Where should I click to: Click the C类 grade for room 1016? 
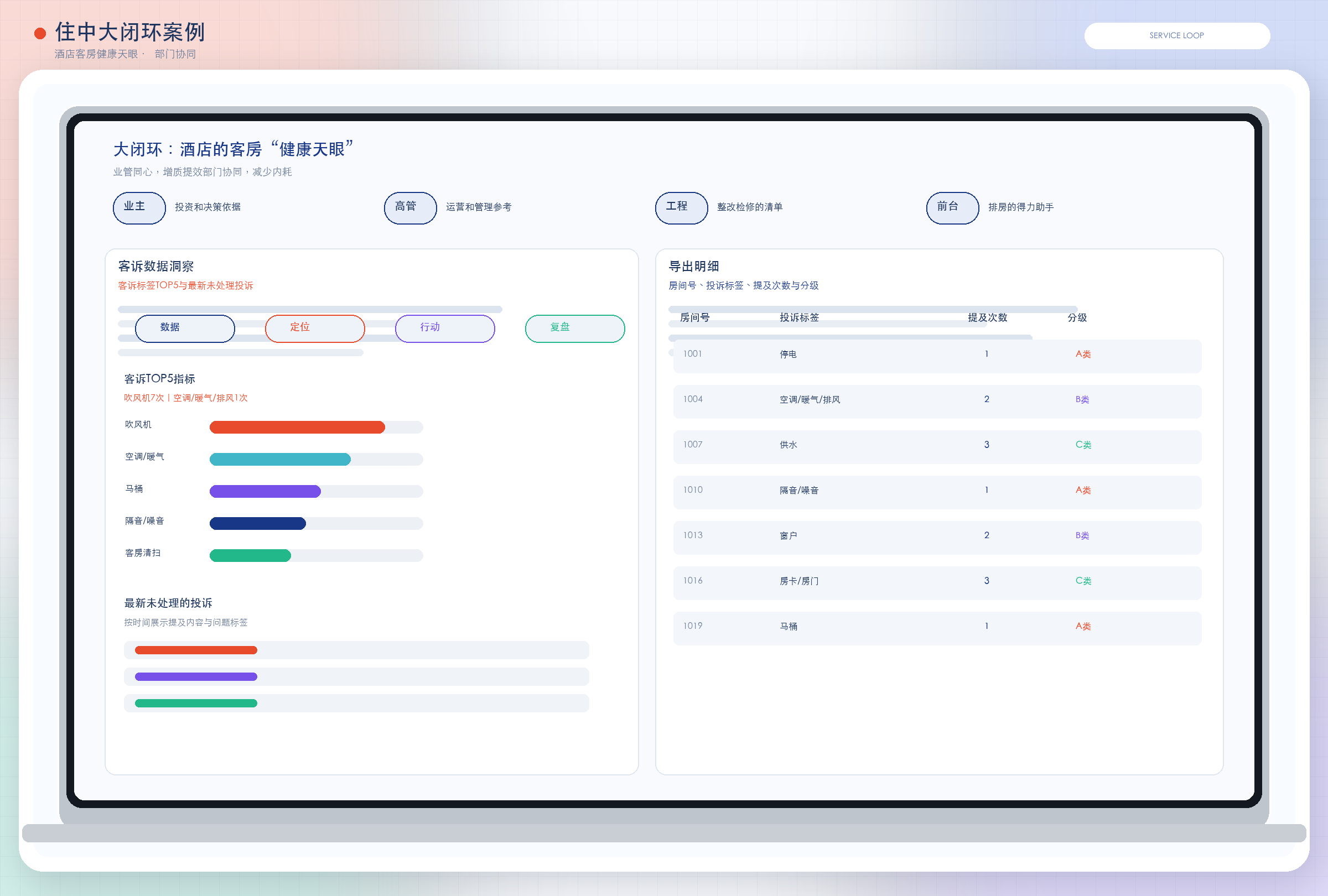click(1083, 580)
